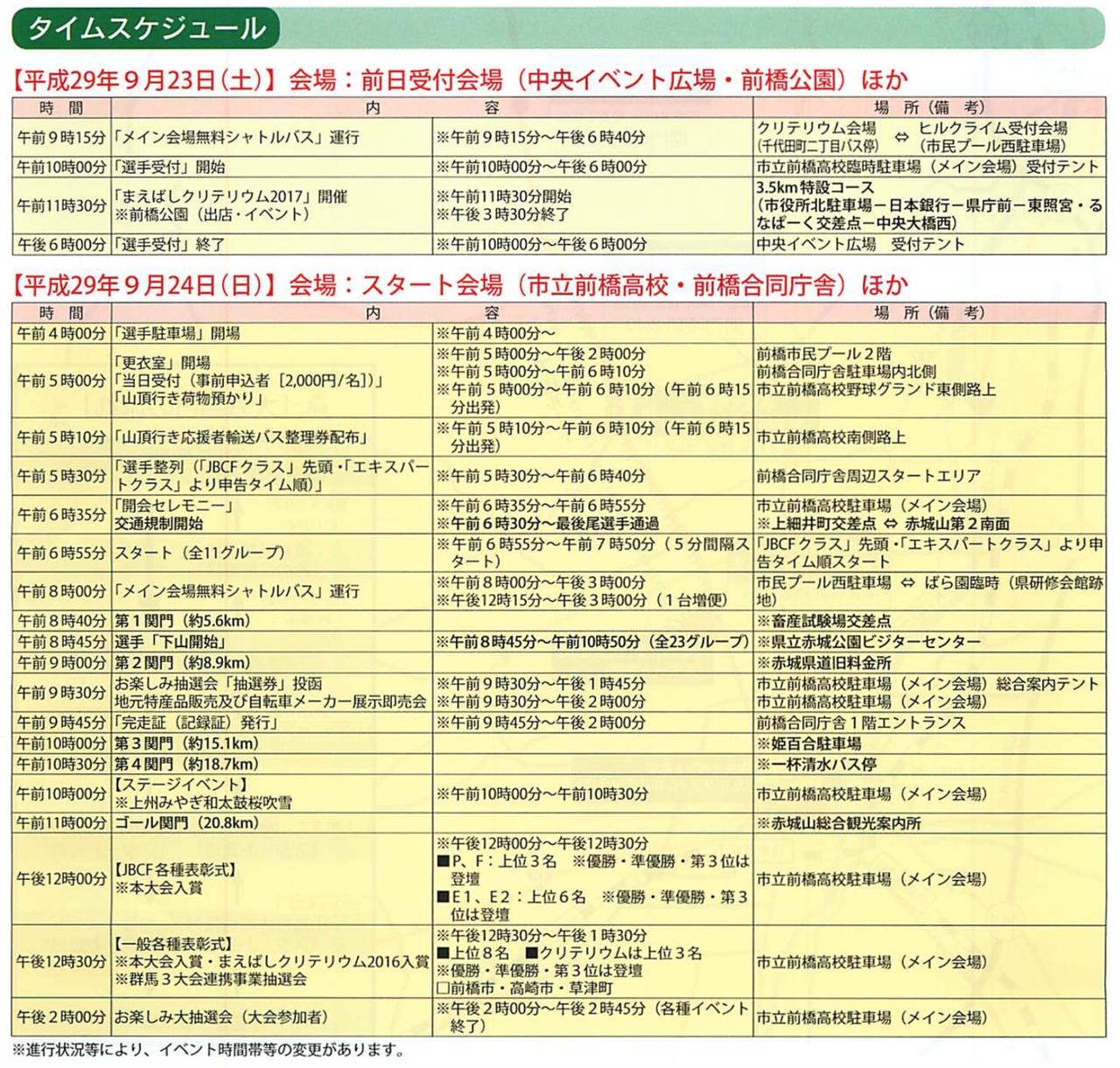Click the 3.5km特設コース location text
This screenshot has width=1120, height=1068.
815,187
